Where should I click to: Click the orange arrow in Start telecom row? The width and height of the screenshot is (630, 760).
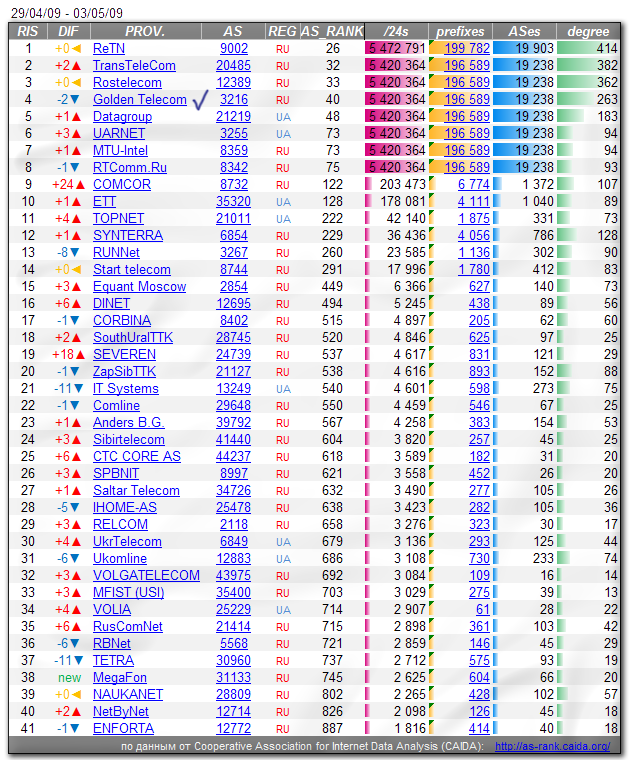(76, 269)
